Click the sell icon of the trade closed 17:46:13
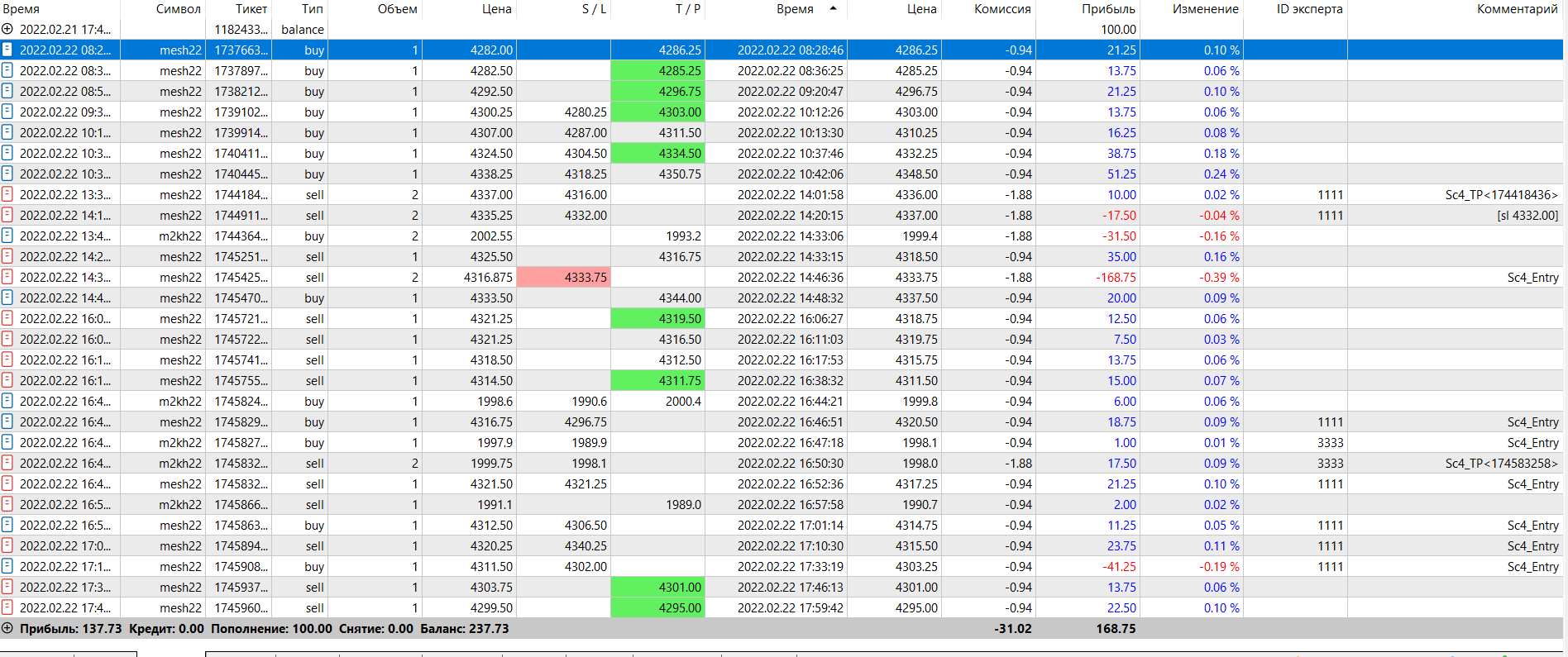 tap(7, 587)
